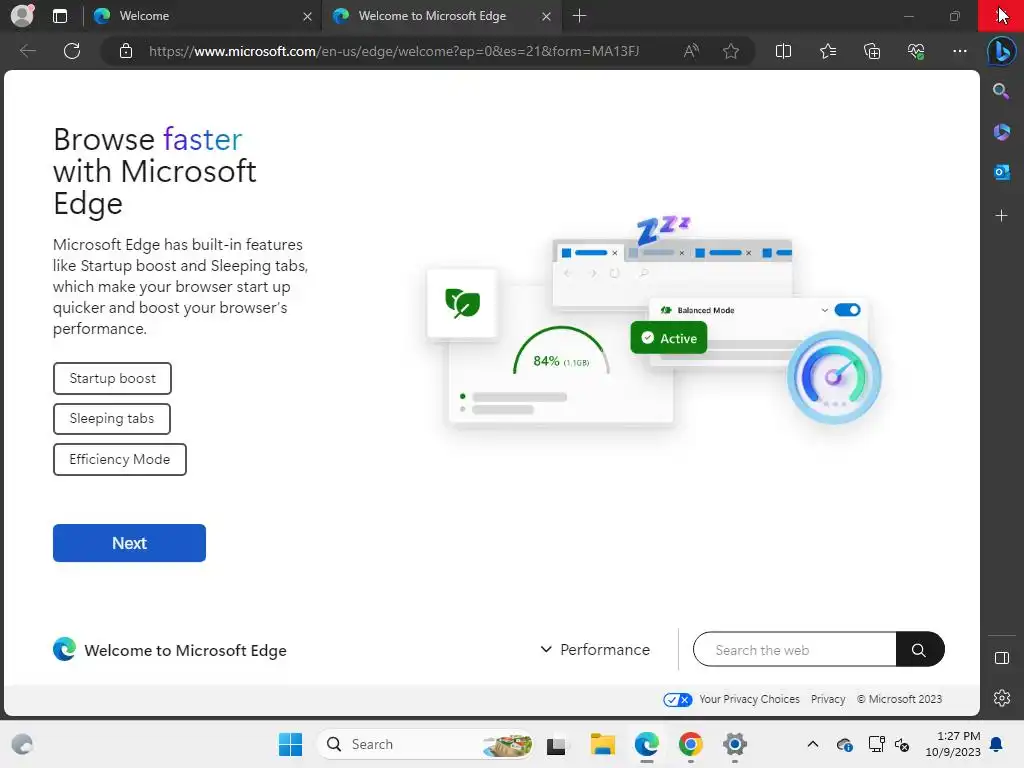The image size is (1024, 768).
Task: Open Bing Chat sidebar button
Action: click(1001, 52)
